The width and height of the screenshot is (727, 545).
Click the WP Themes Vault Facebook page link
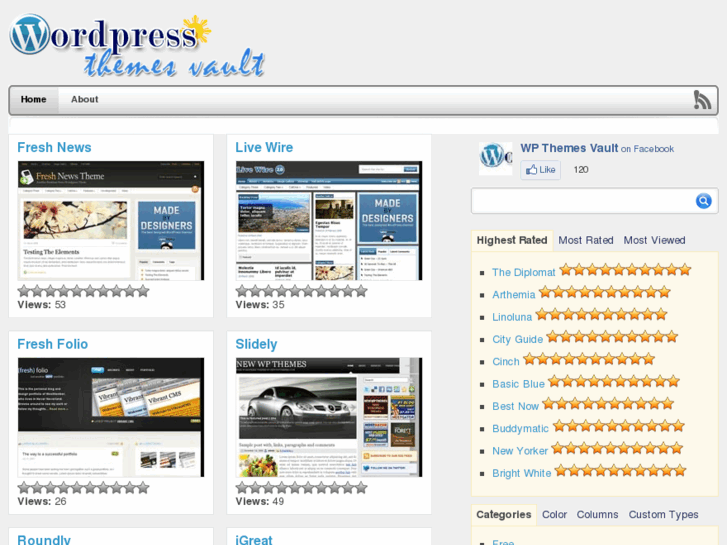point(569,148)
